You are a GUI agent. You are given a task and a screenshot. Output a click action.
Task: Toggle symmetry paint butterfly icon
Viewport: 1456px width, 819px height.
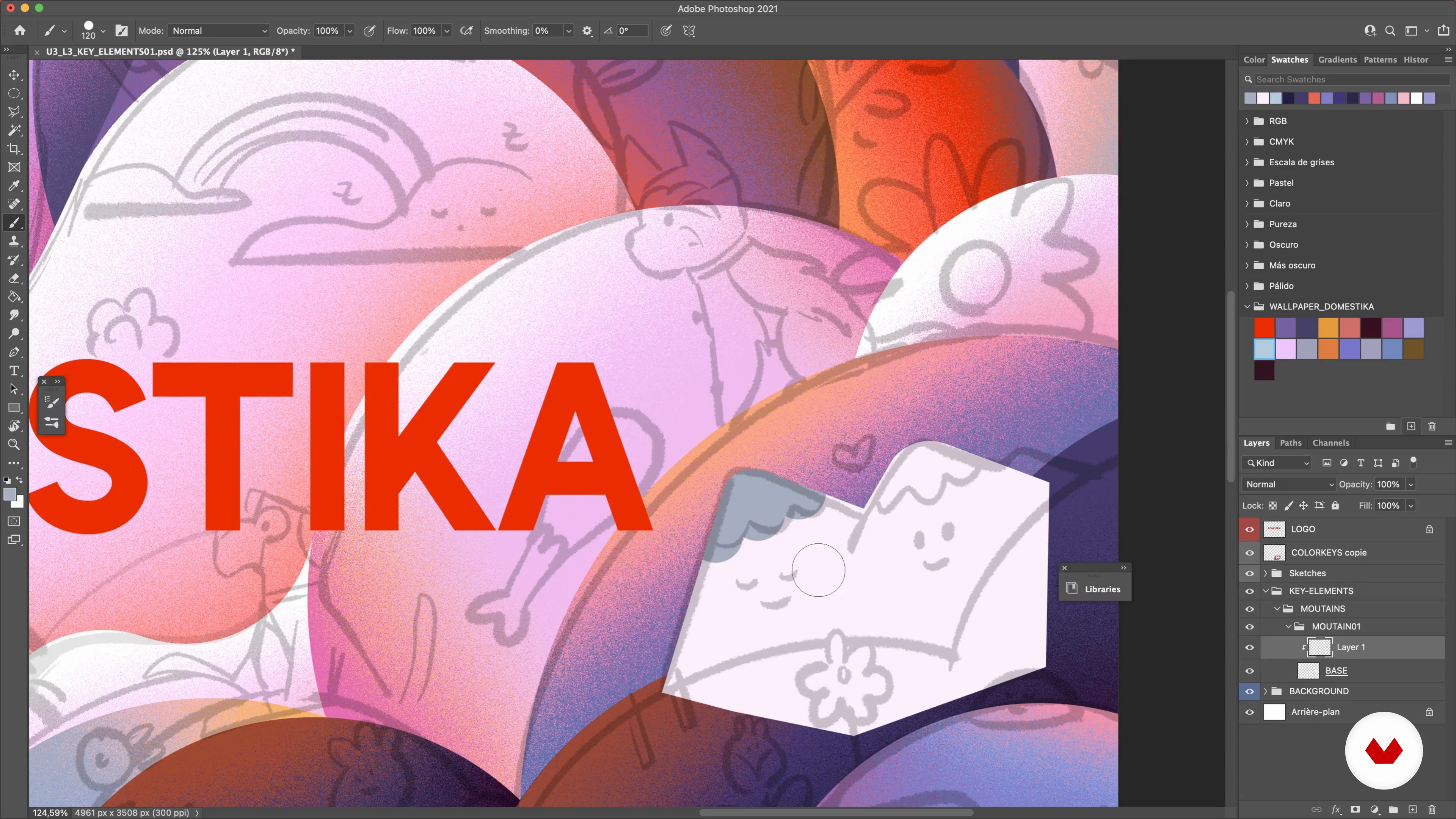coord(689,30)
